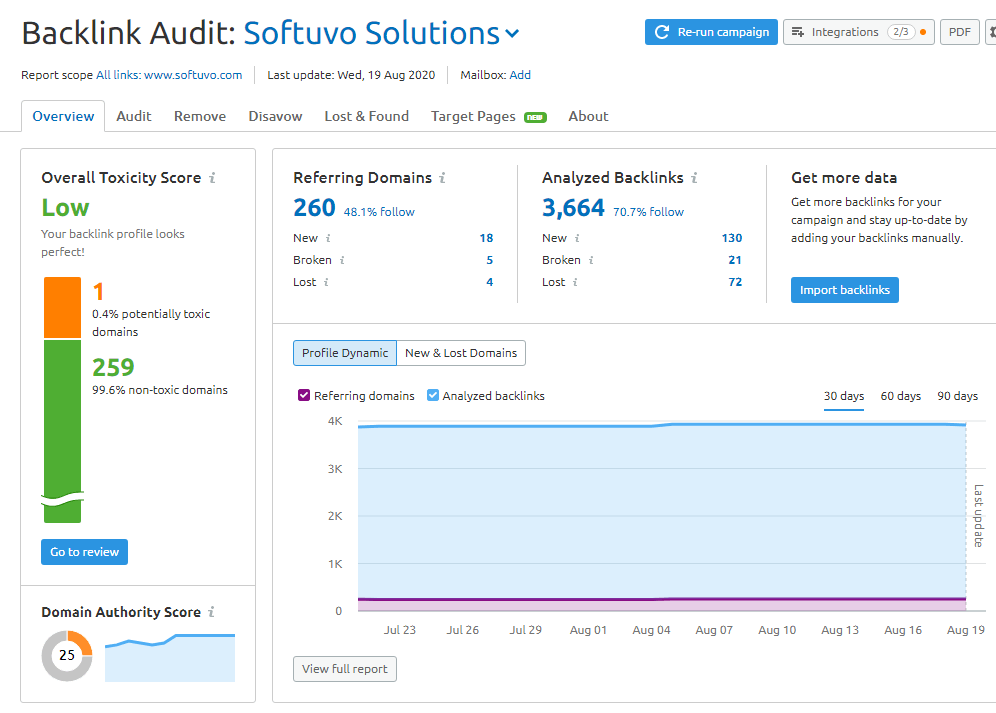996x713 pixels.
Task: Click the View full report button
Action: coord(345,669)
